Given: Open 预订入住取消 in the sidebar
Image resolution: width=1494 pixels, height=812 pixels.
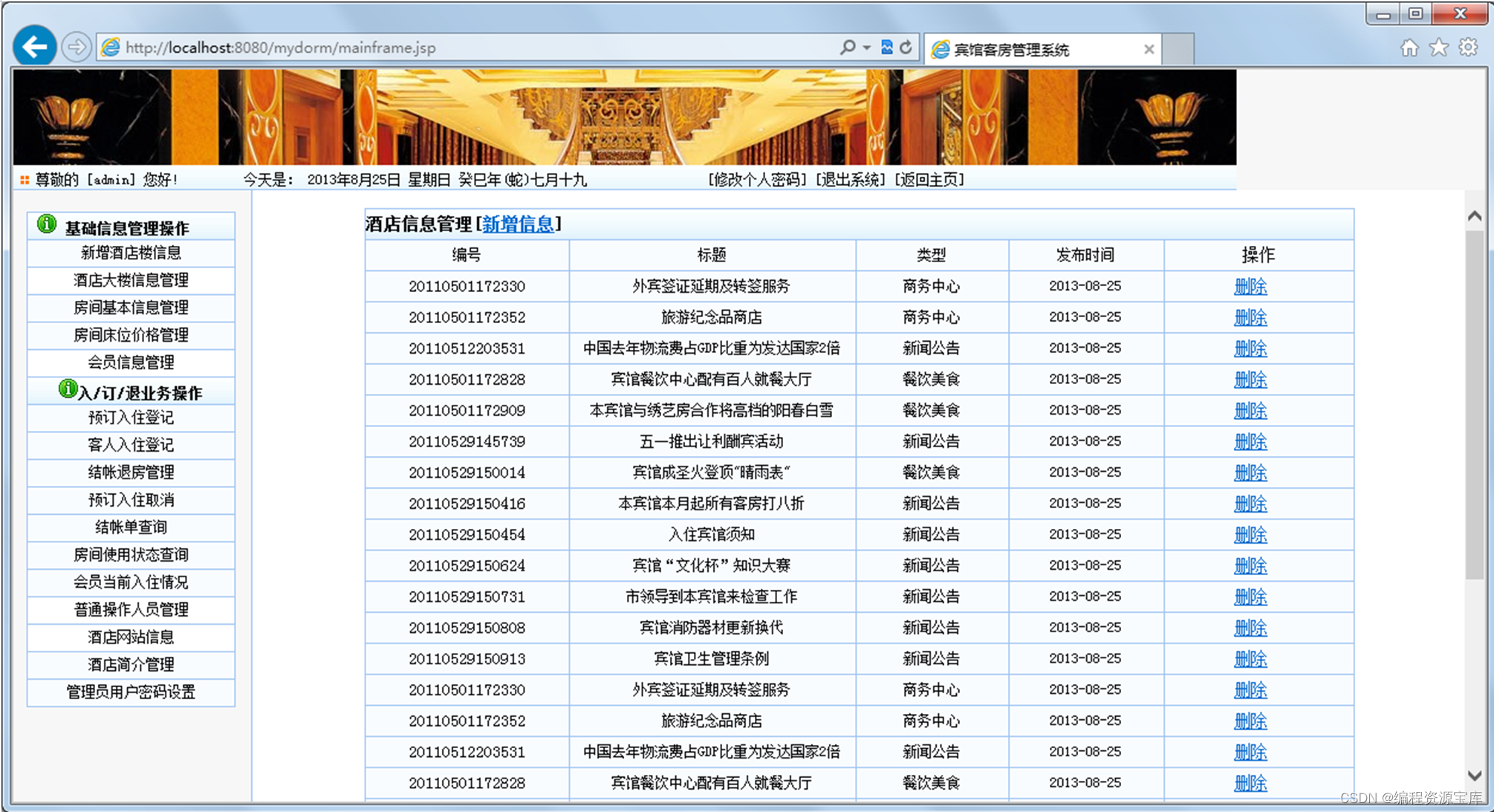Looking at the screenshot, I should [x=131, y=501].
